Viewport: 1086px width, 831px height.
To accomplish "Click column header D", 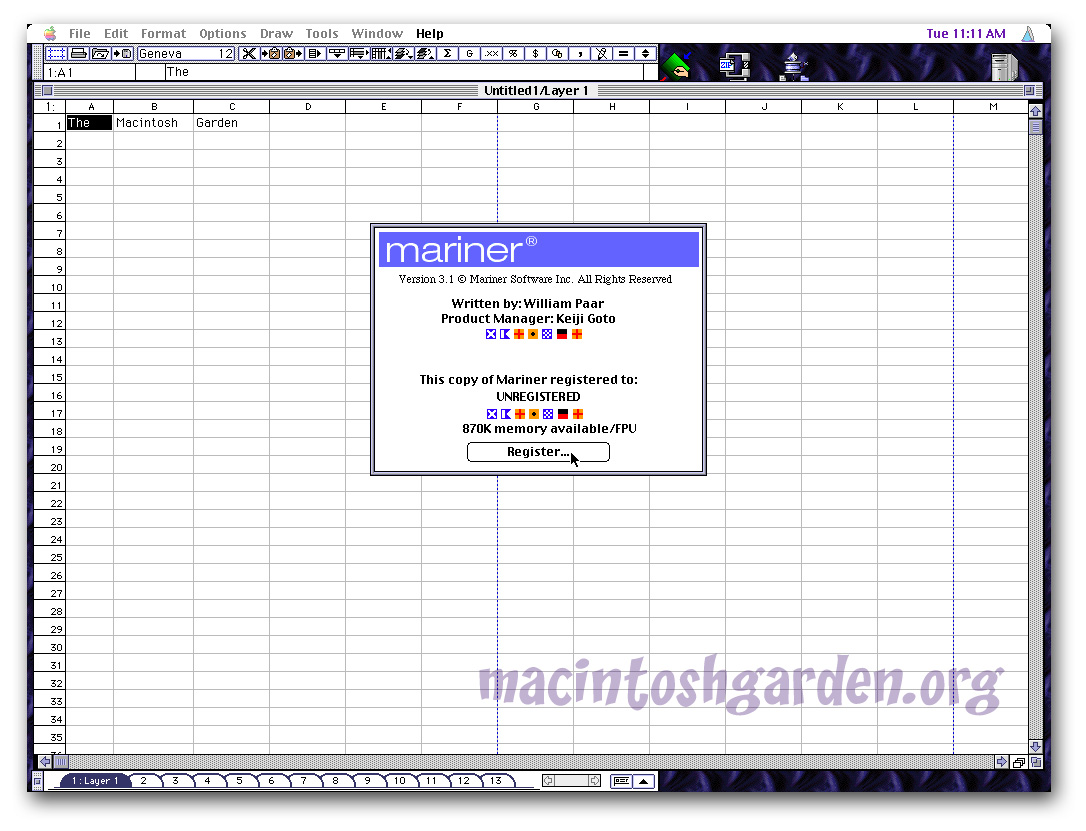I will pos(308,107).
